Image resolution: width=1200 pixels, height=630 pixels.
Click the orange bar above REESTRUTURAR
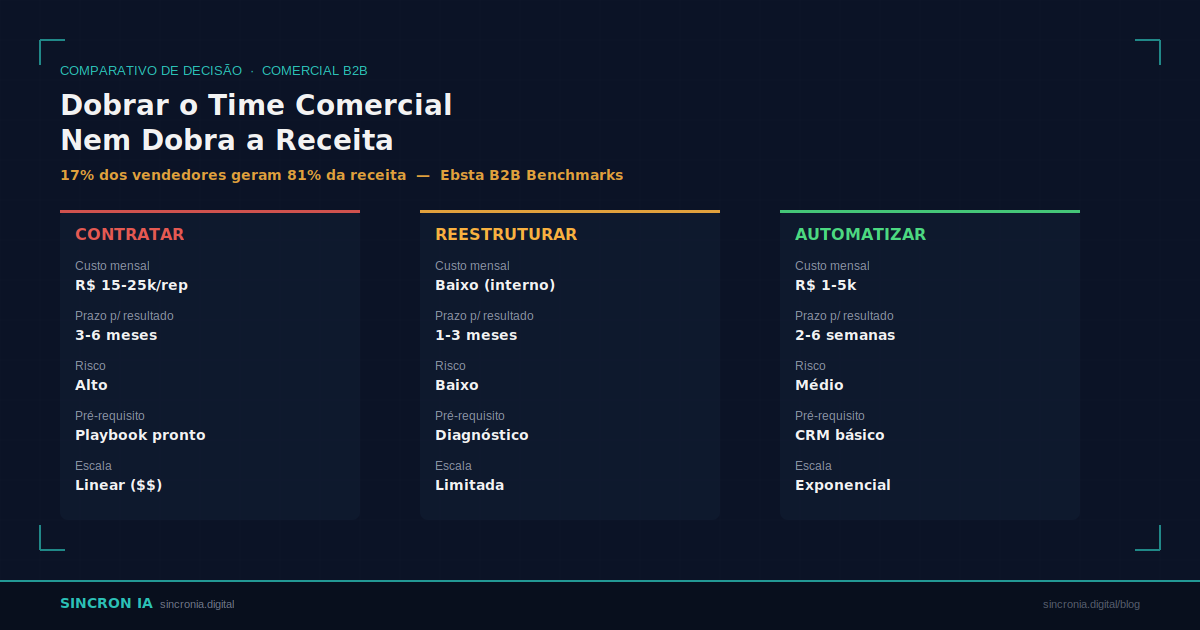[570, 212]
